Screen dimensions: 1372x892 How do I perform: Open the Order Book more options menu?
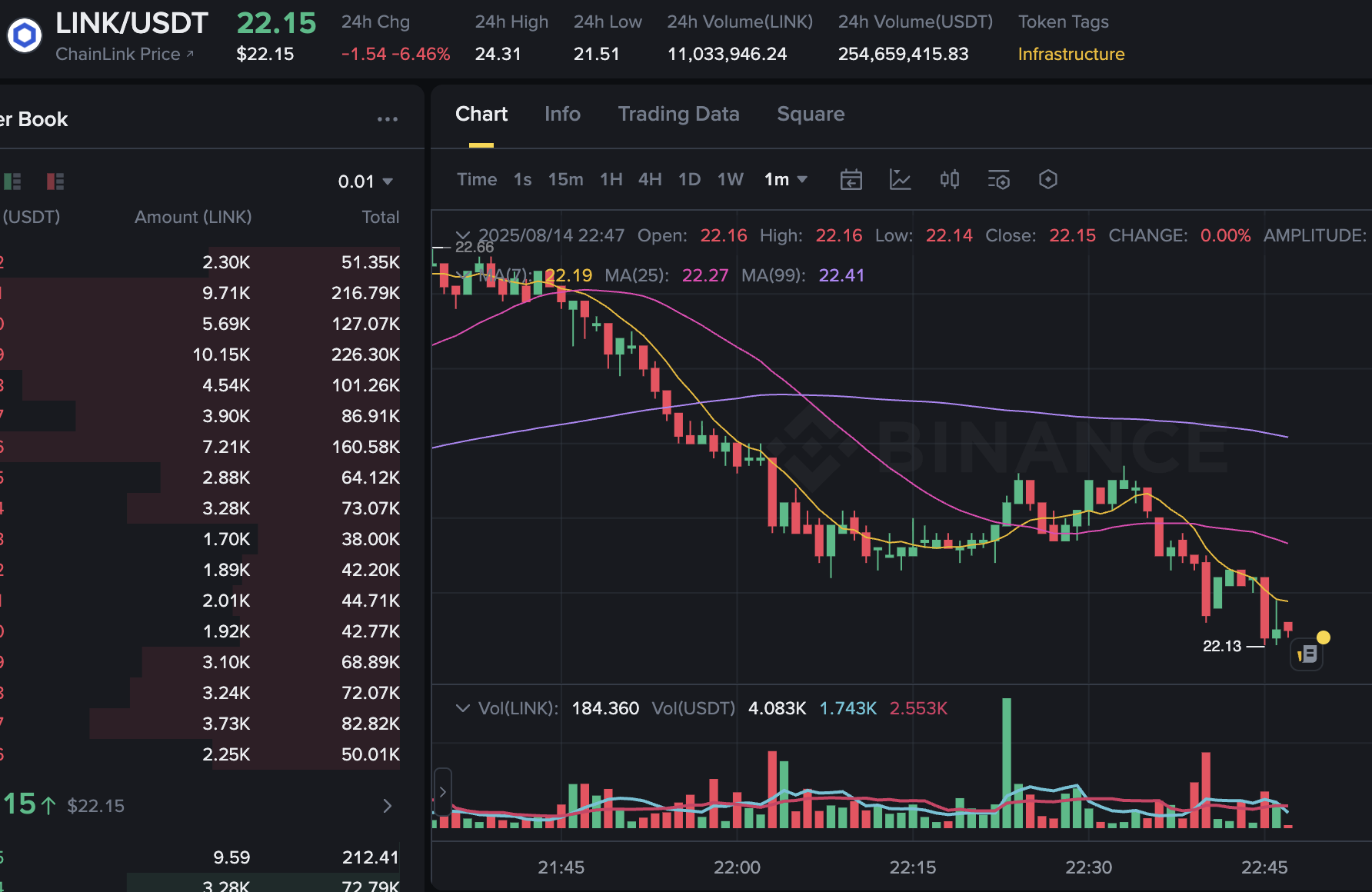(388, 119)
